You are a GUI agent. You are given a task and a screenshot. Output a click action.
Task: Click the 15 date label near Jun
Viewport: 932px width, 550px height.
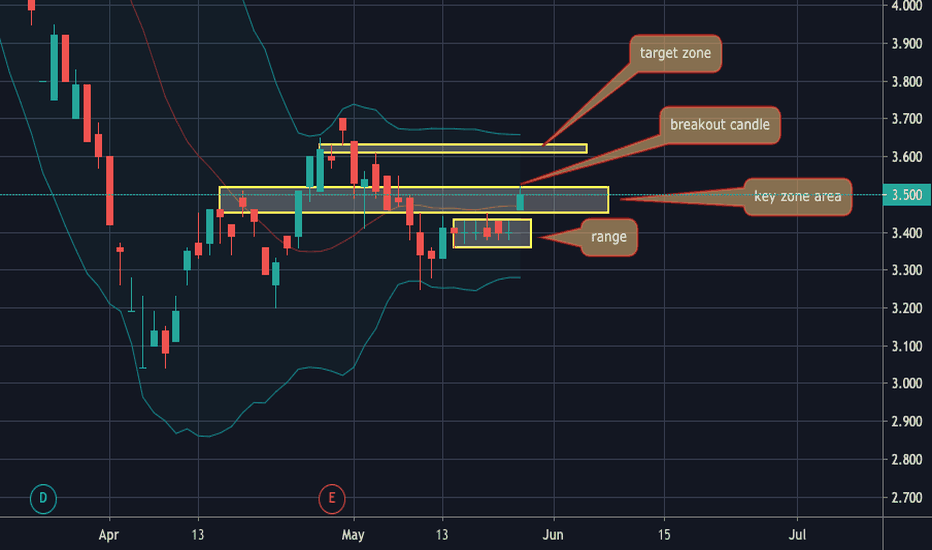(664, 535)
